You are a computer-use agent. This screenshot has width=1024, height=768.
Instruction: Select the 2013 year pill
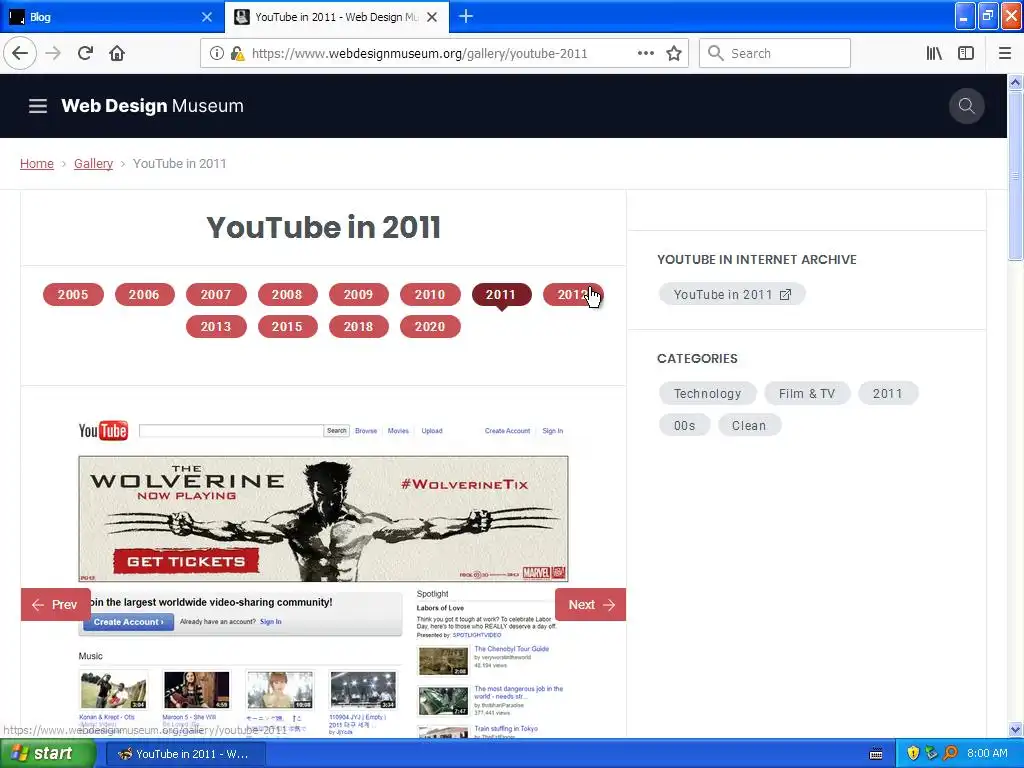(x=216, y=327)
